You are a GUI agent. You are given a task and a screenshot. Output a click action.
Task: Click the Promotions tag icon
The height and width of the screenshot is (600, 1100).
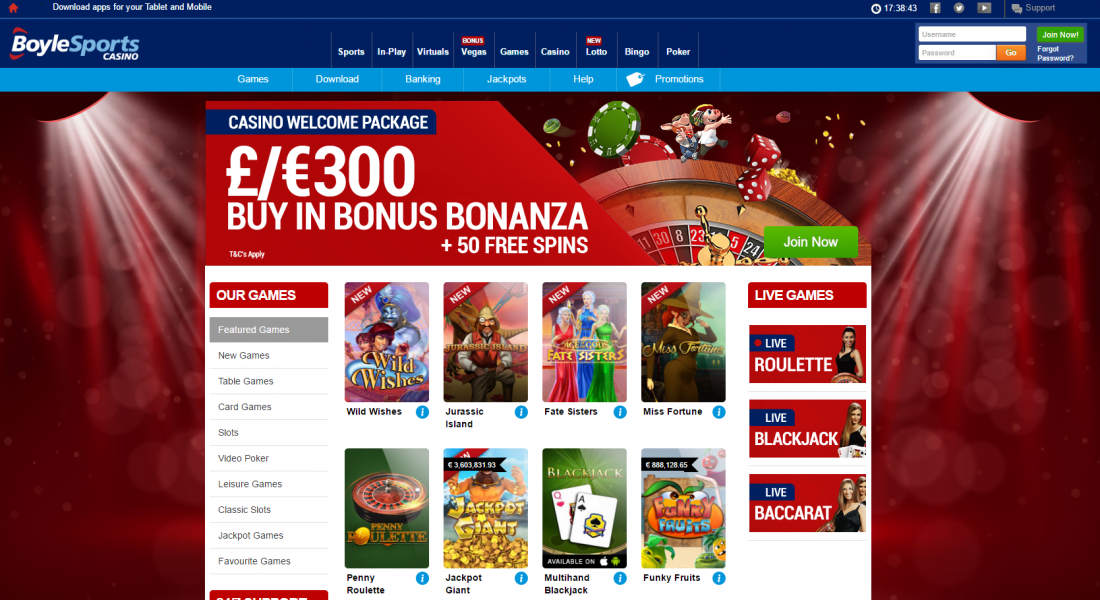(x=635, y=79)
